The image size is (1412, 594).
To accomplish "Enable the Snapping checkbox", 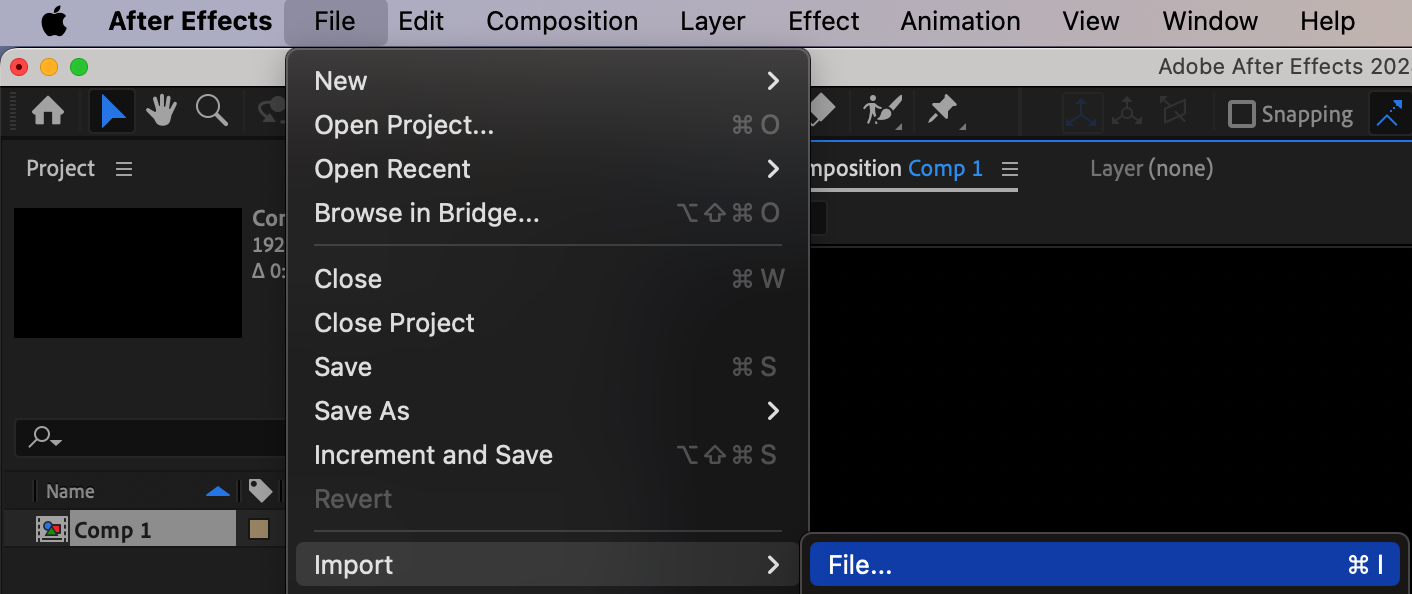I will point(1241,114).
